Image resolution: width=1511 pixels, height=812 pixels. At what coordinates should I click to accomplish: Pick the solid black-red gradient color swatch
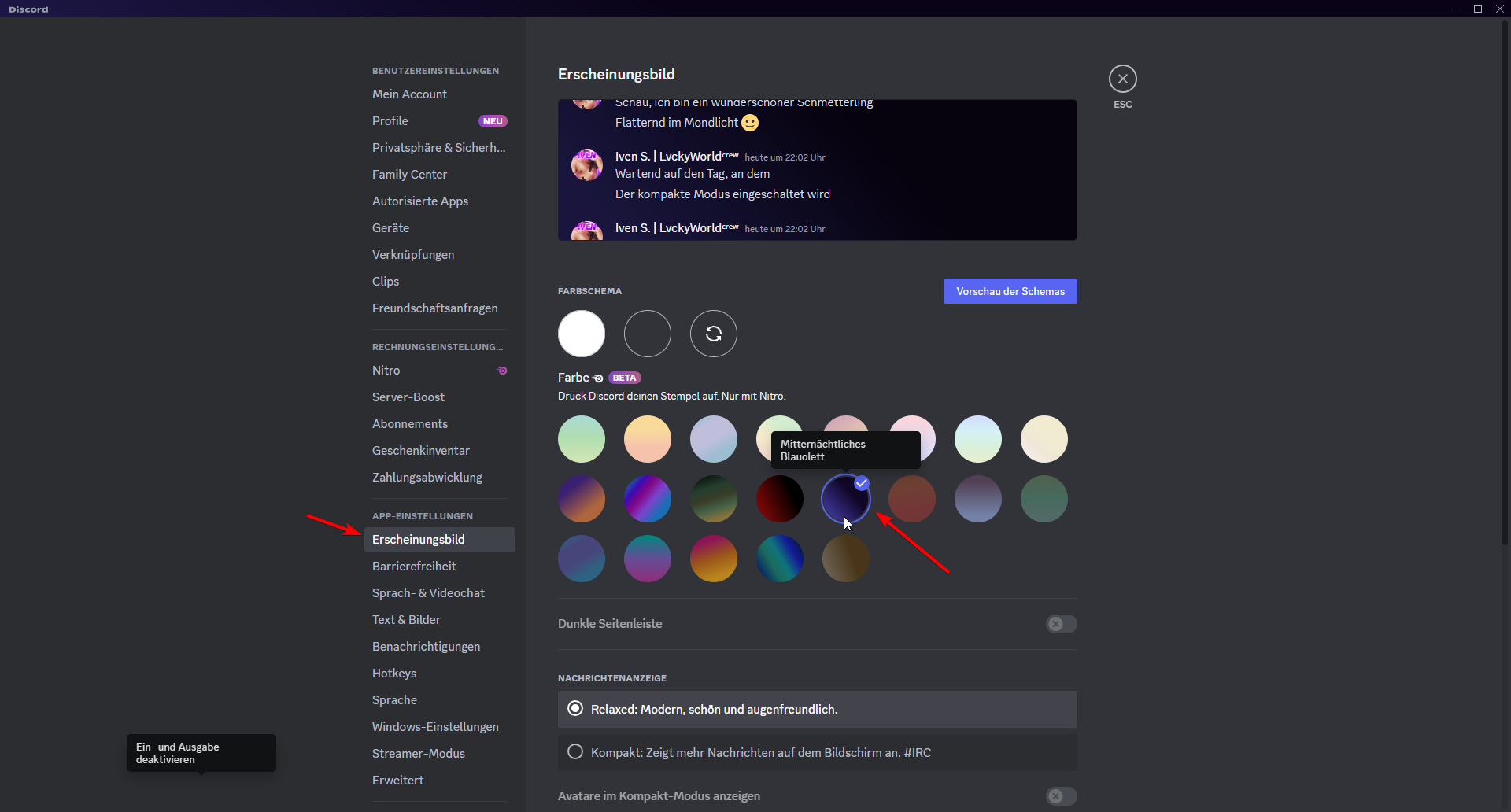(x=779, y=499)
